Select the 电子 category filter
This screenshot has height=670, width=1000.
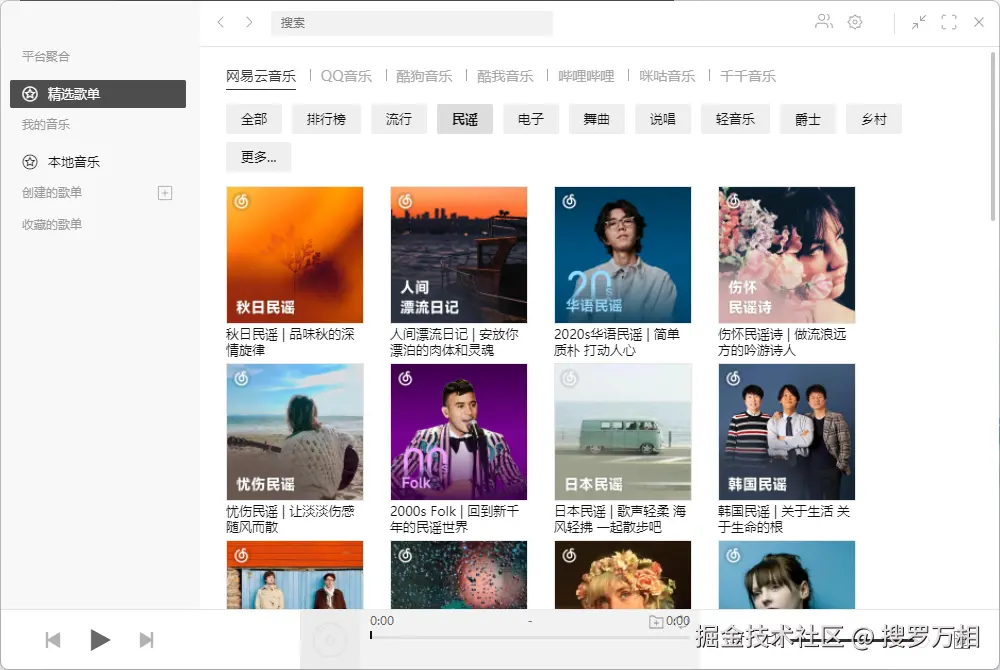[531, 119]
